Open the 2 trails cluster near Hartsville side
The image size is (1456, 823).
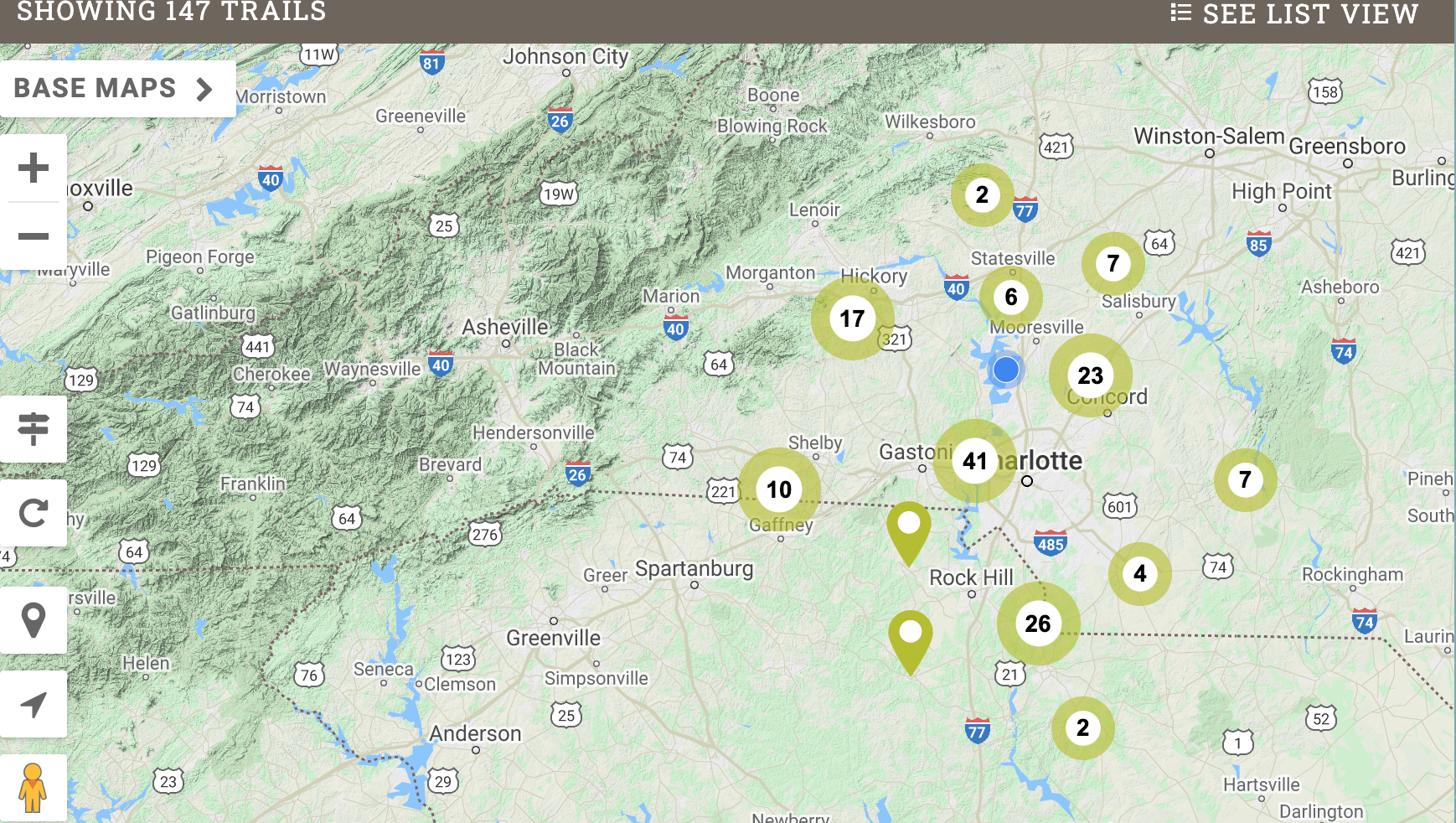[1083, 728]
